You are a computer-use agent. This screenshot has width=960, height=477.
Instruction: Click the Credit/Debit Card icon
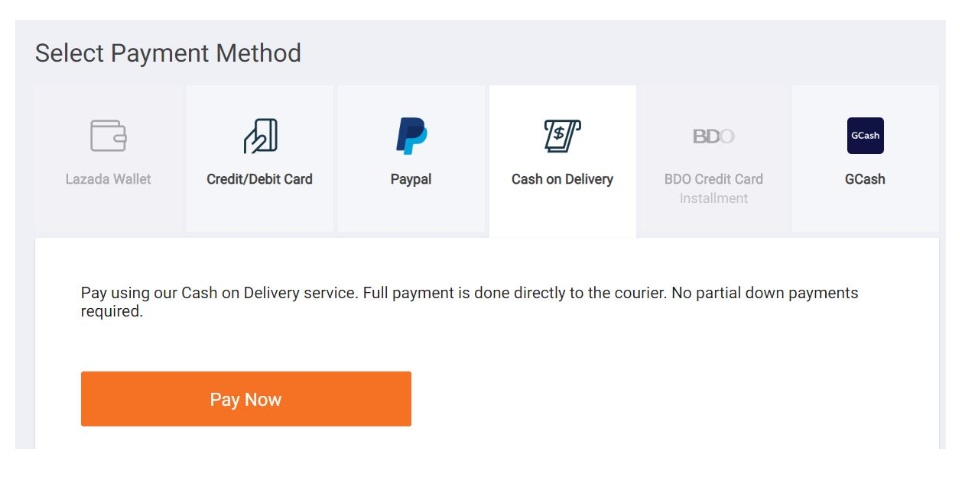click(x=260, y=135)
